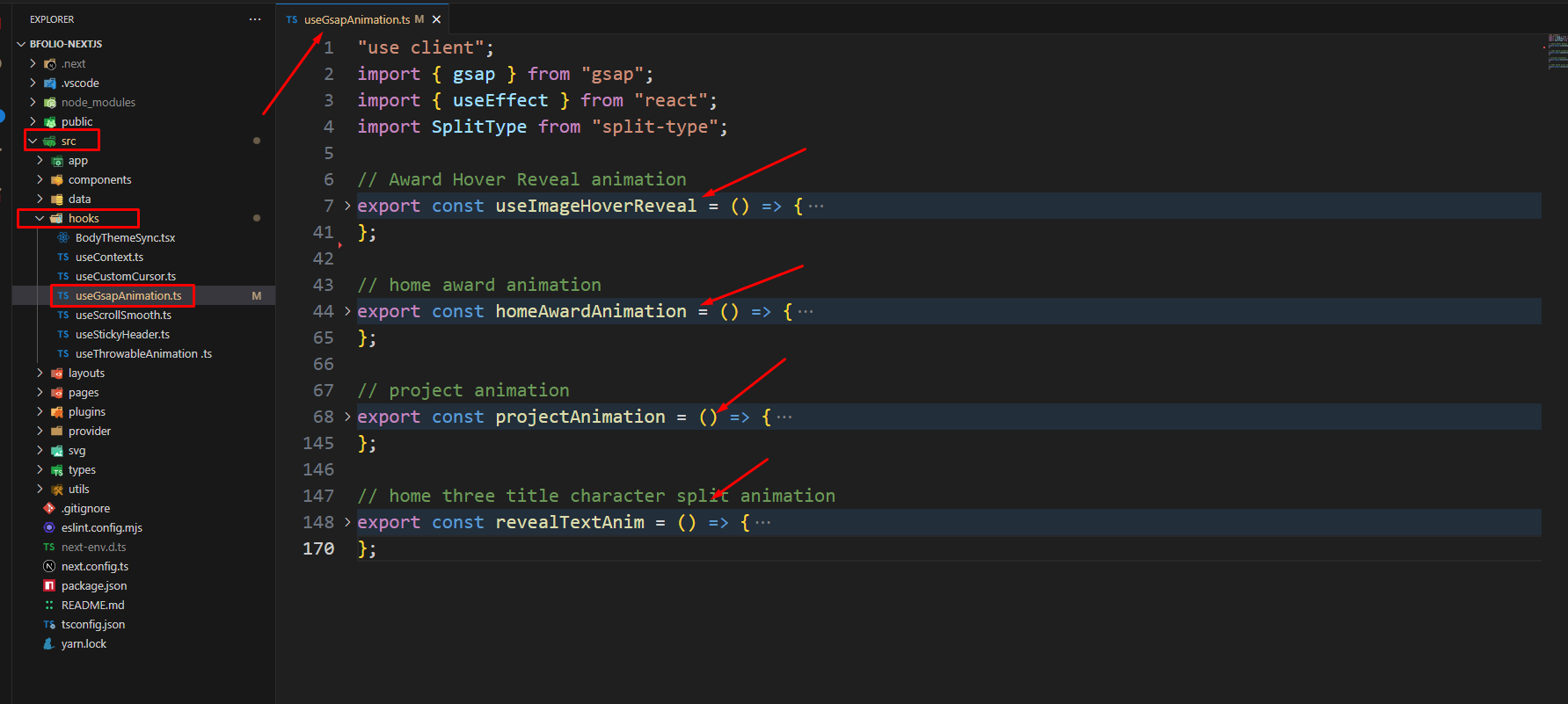Unfold the useImageHoverReveal function at line 7
This screenshot has width=1568, height=704.
pos(347,206)
